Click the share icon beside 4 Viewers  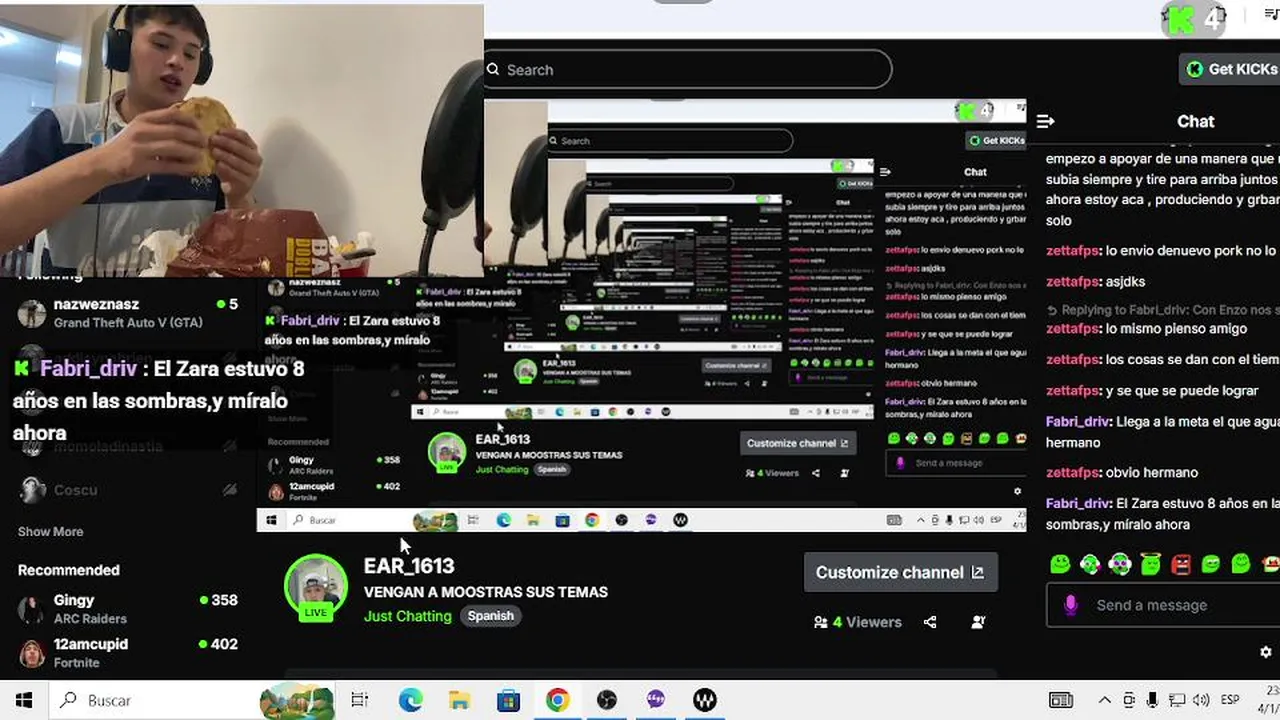[x=930, y=622]
